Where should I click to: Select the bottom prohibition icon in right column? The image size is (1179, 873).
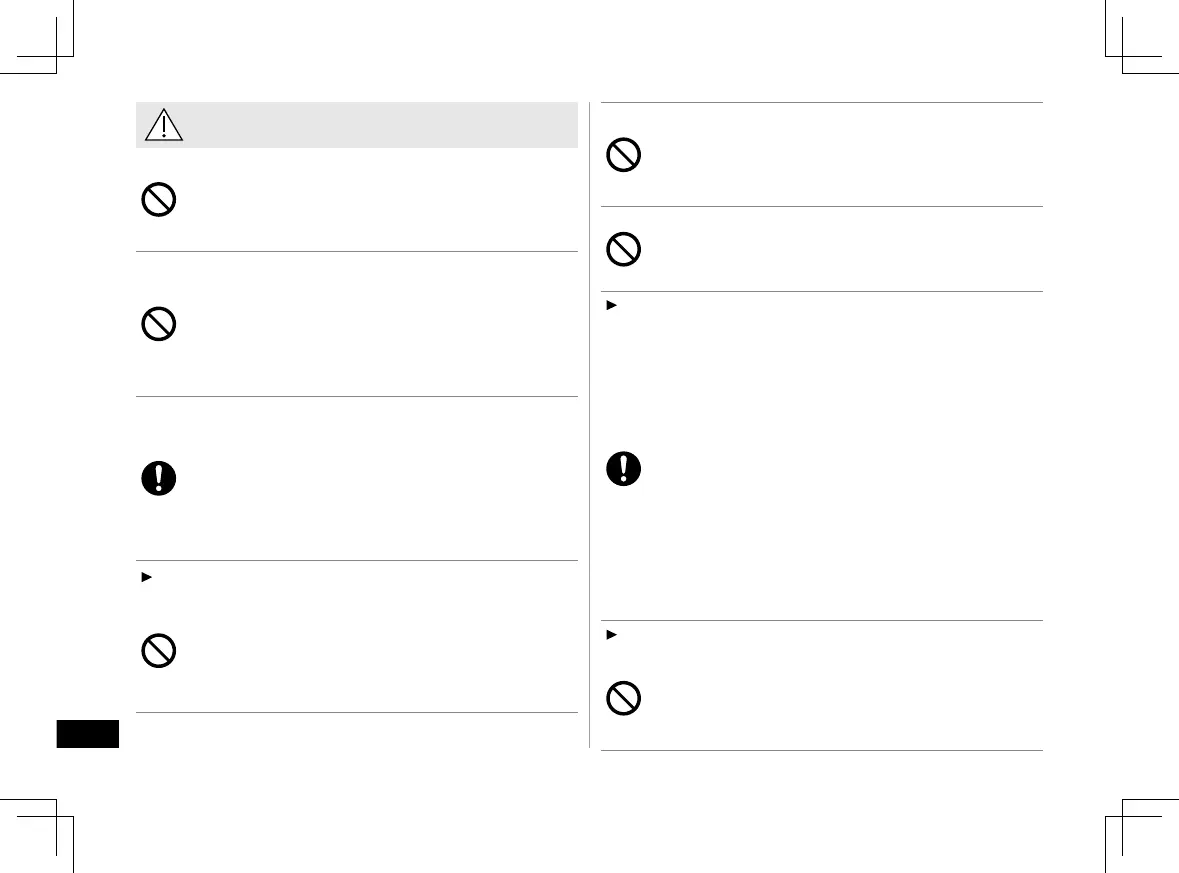tap(624, 698)
